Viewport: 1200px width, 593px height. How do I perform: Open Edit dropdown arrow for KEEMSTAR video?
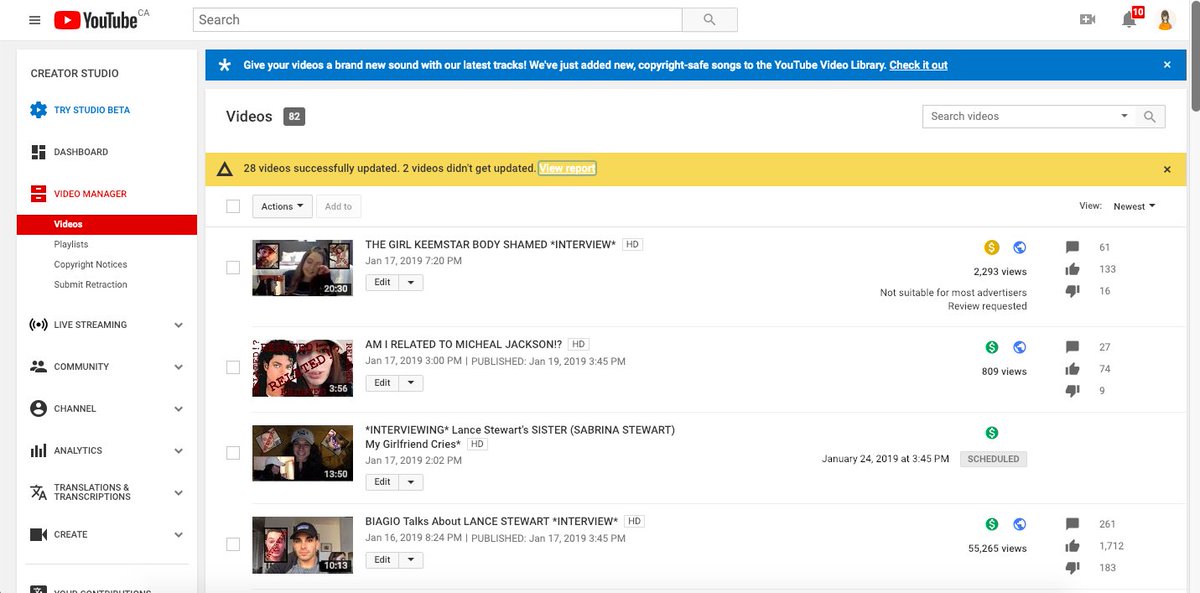(411, 283)
